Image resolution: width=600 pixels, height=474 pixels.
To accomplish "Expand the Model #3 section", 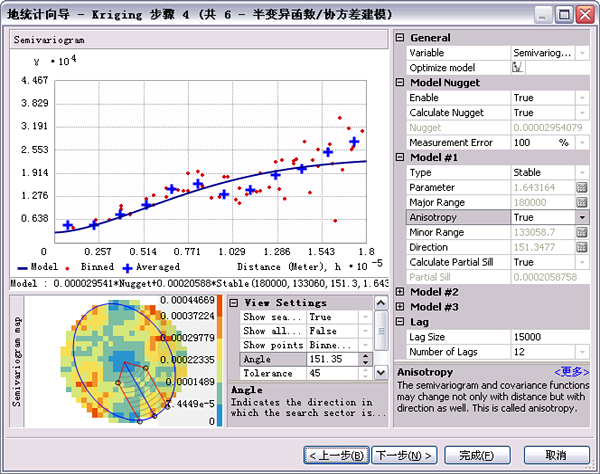I will [400, 307].
